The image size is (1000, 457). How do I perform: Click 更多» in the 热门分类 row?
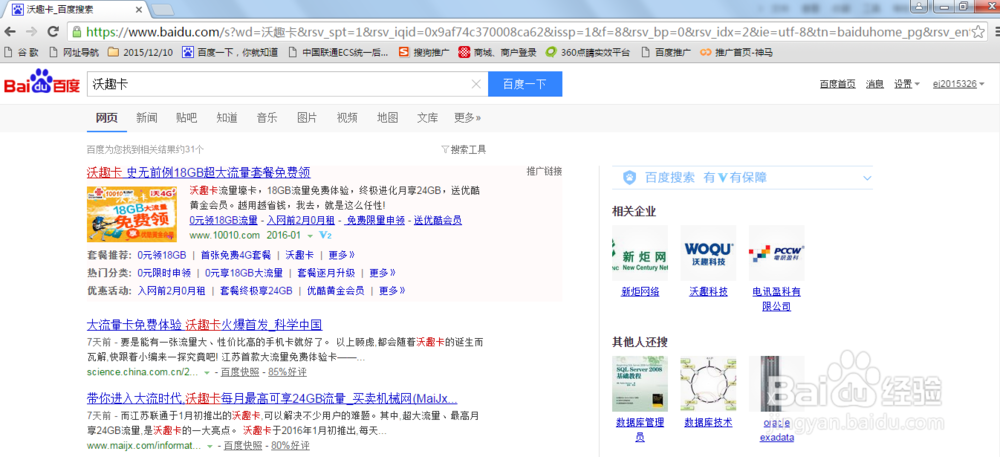point(383,273)
